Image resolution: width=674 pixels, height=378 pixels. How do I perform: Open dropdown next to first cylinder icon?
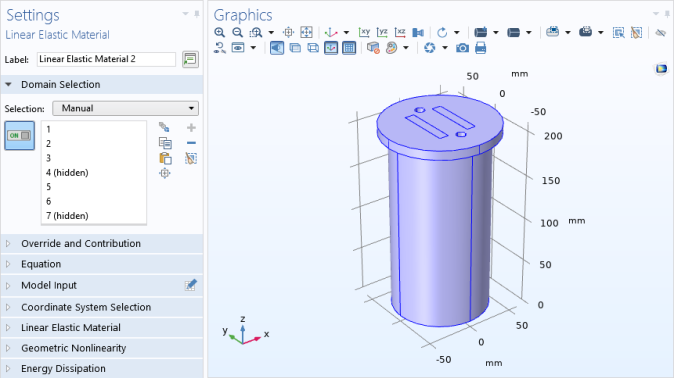496,32
